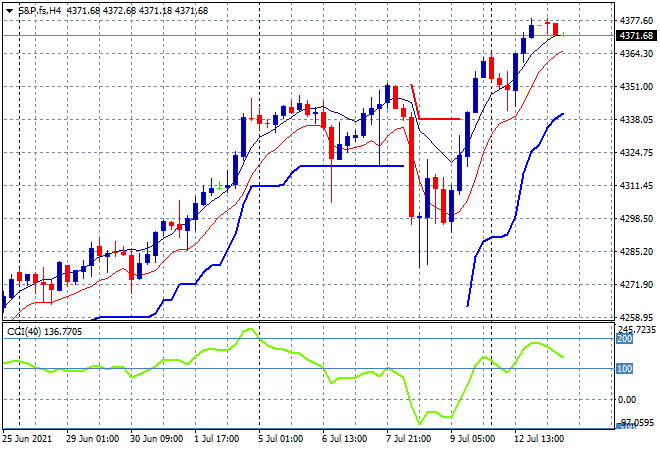Select the CCI 100 level label

coord(625,369)
